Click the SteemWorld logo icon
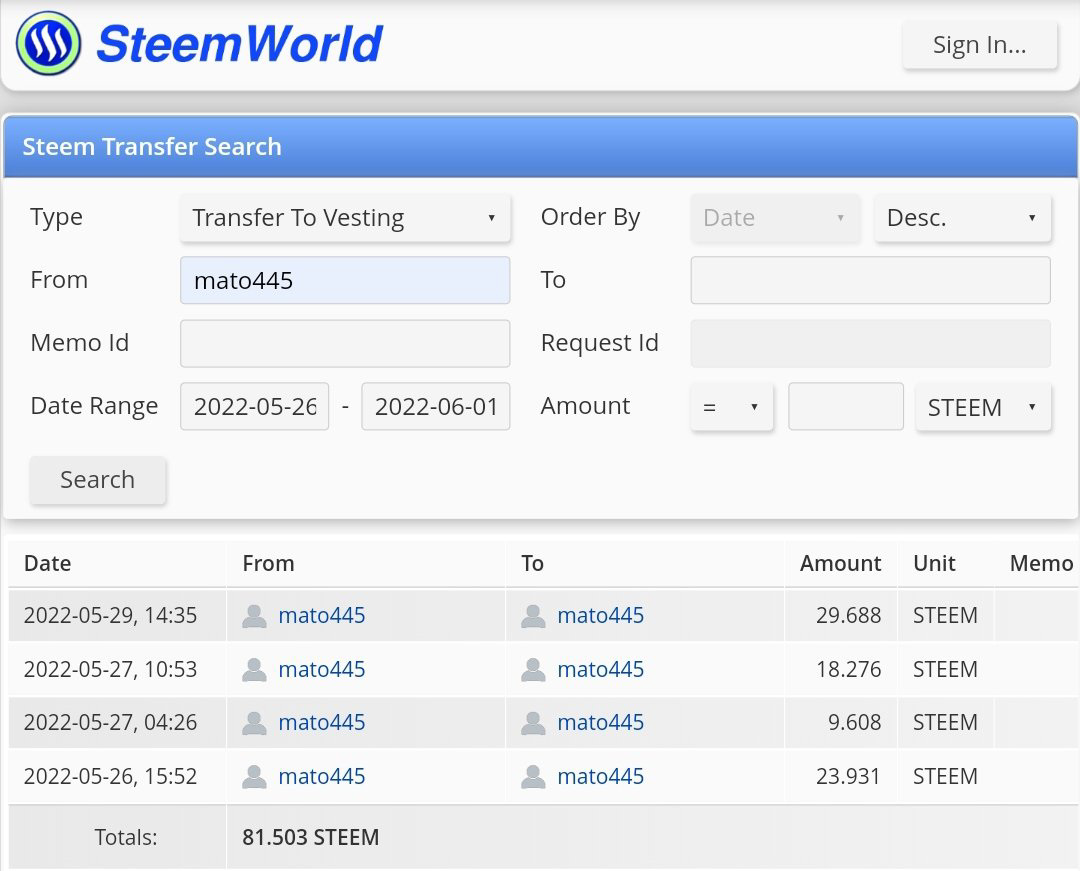The image size is (1080, 871). tap(48, 43)
